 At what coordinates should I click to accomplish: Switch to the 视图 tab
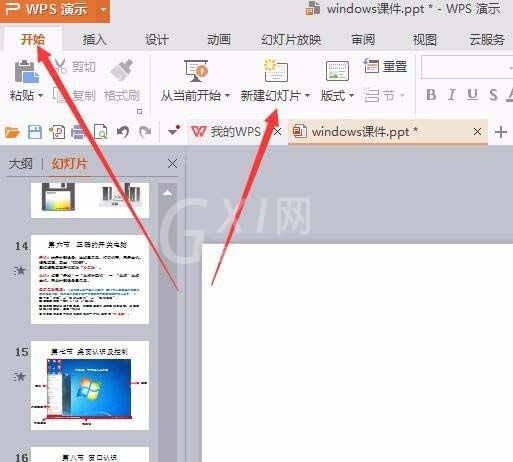point(425,40)
